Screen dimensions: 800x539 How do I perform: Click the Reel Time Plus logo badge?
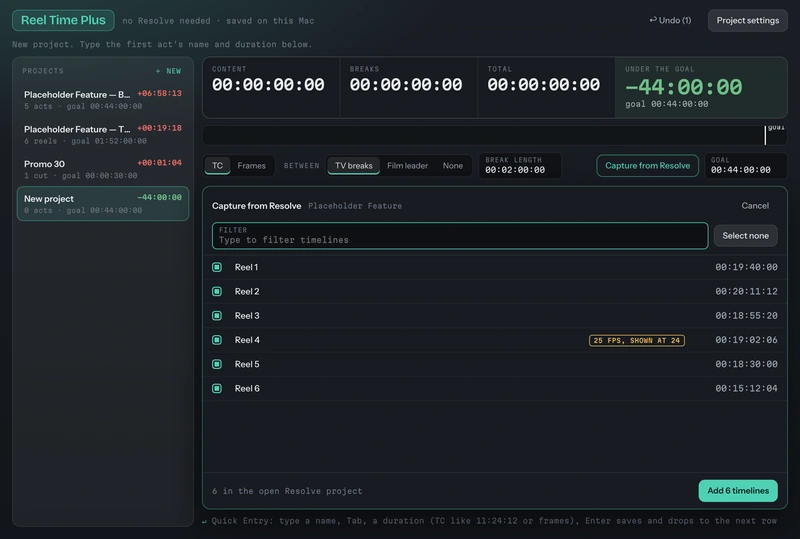pyautogui.click(x=63, y=20)
